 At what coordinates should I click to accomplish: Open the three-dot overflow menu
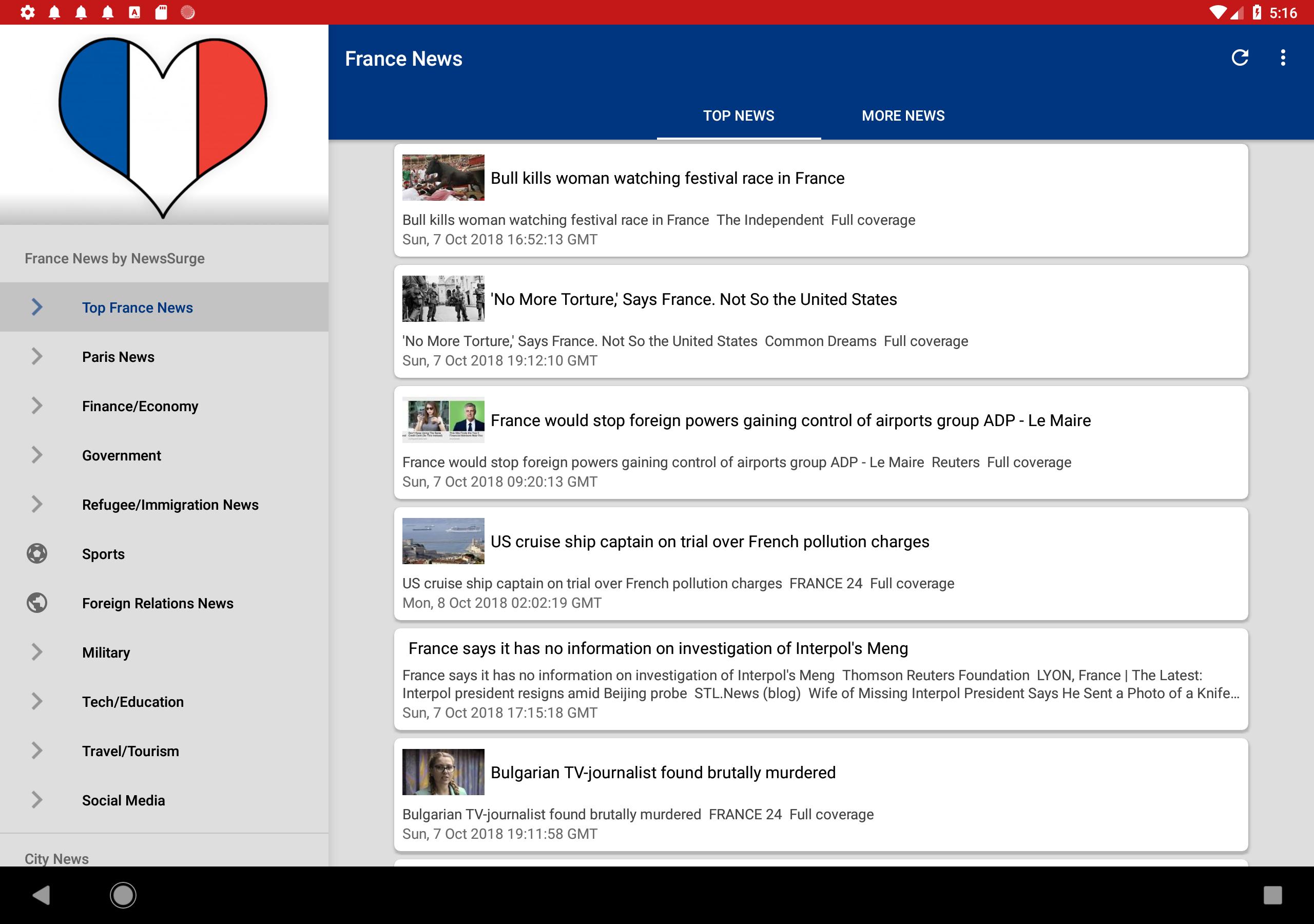pyautogui.click(x=1283, y=58)
